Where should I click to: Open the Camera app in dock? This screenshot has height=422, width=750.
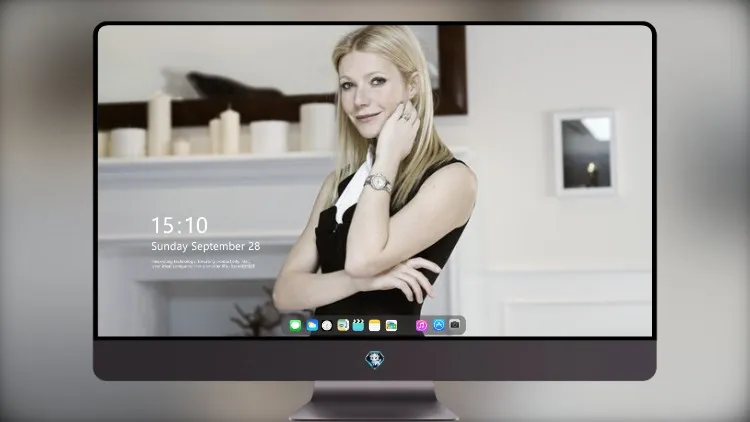[455, 325]
